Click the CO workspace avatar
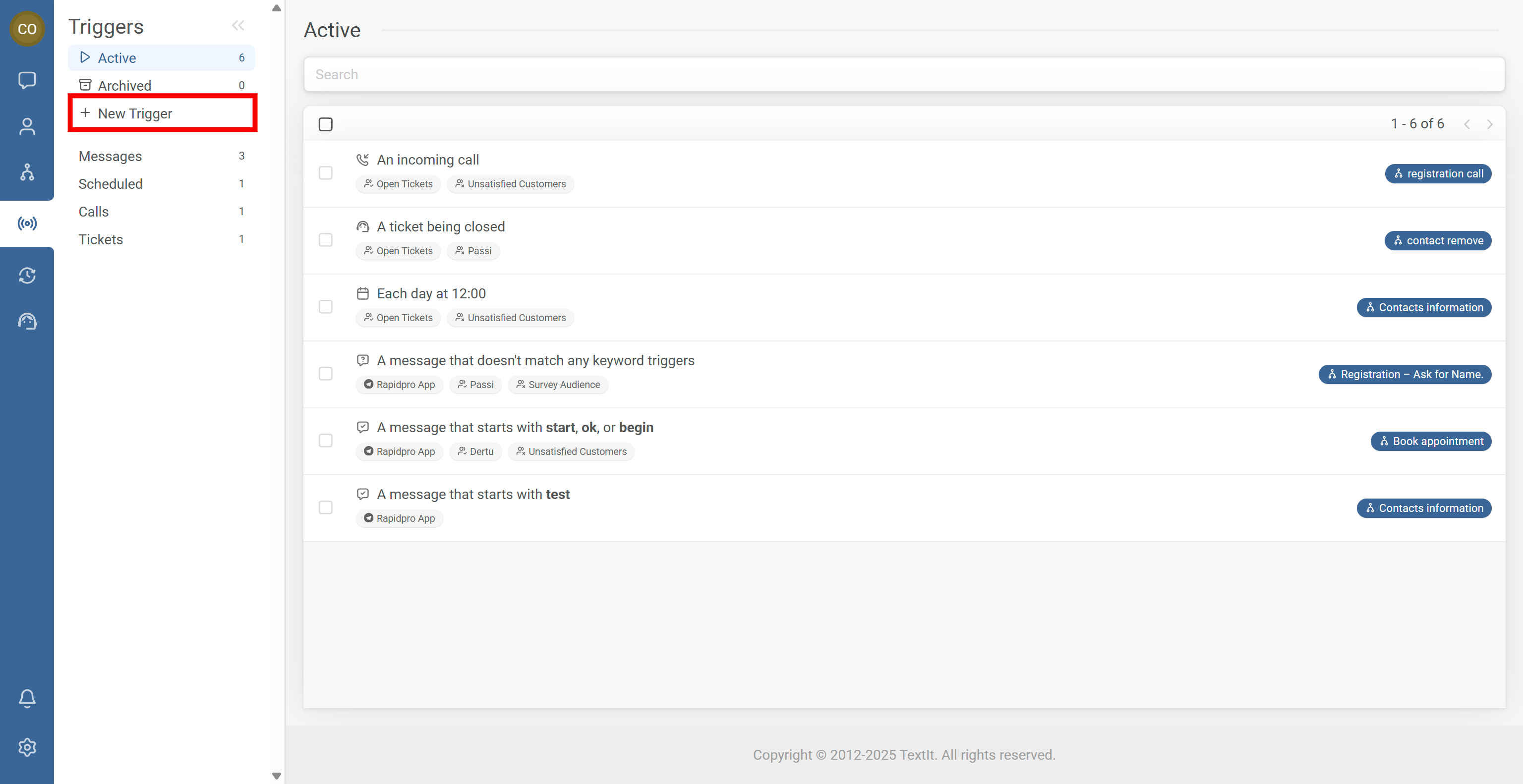Screen dimensions: 1523x784 pyautogui.click(x=27, y=28)
